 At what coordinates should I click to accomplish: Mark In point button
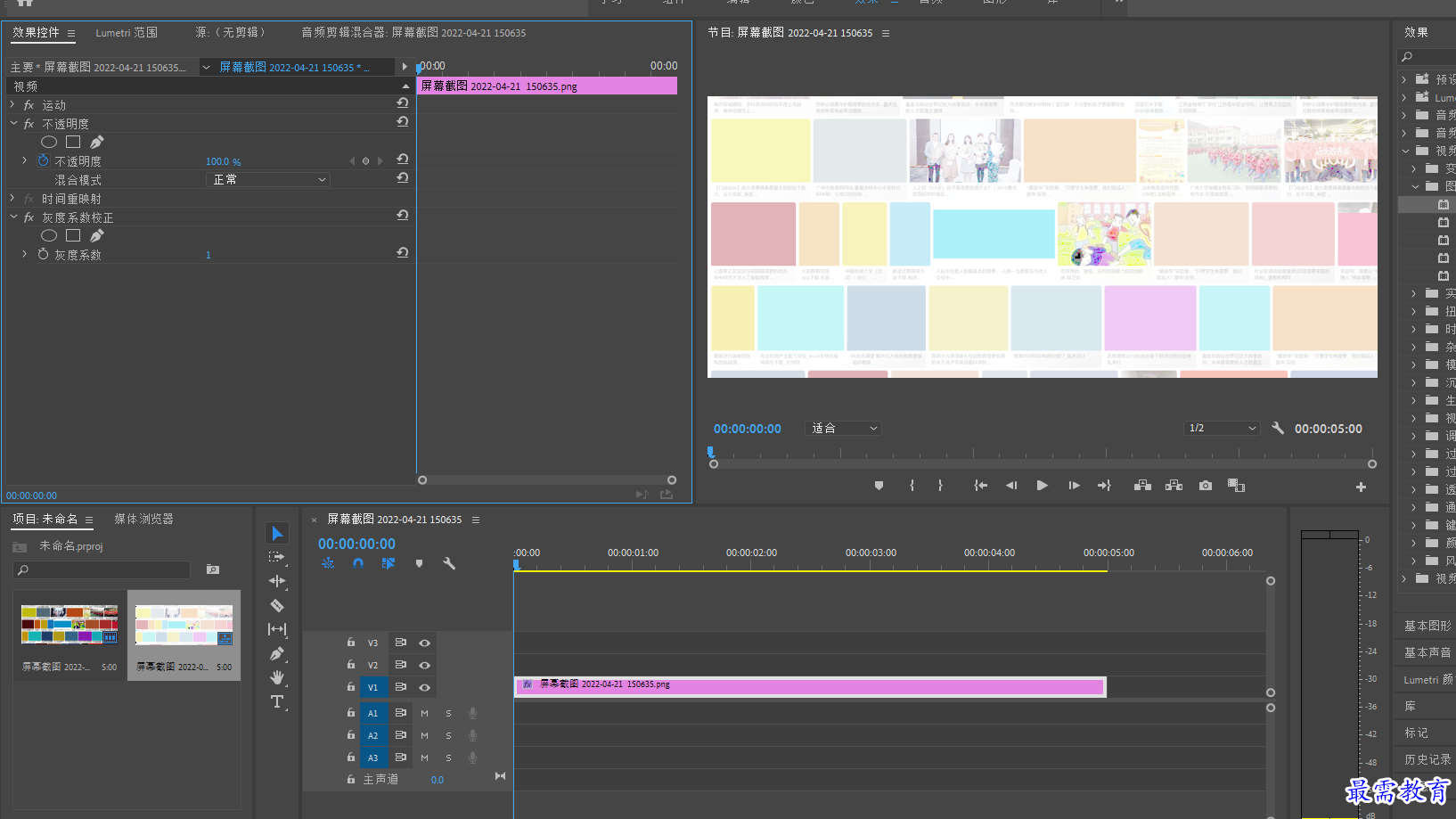(912, 486)
